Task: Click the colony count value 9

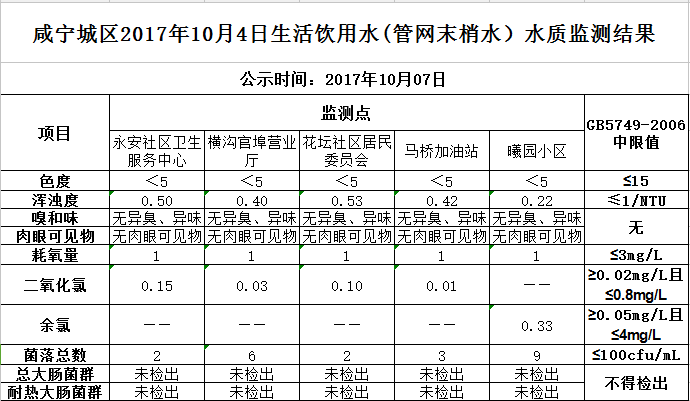Action: [536, 355]
